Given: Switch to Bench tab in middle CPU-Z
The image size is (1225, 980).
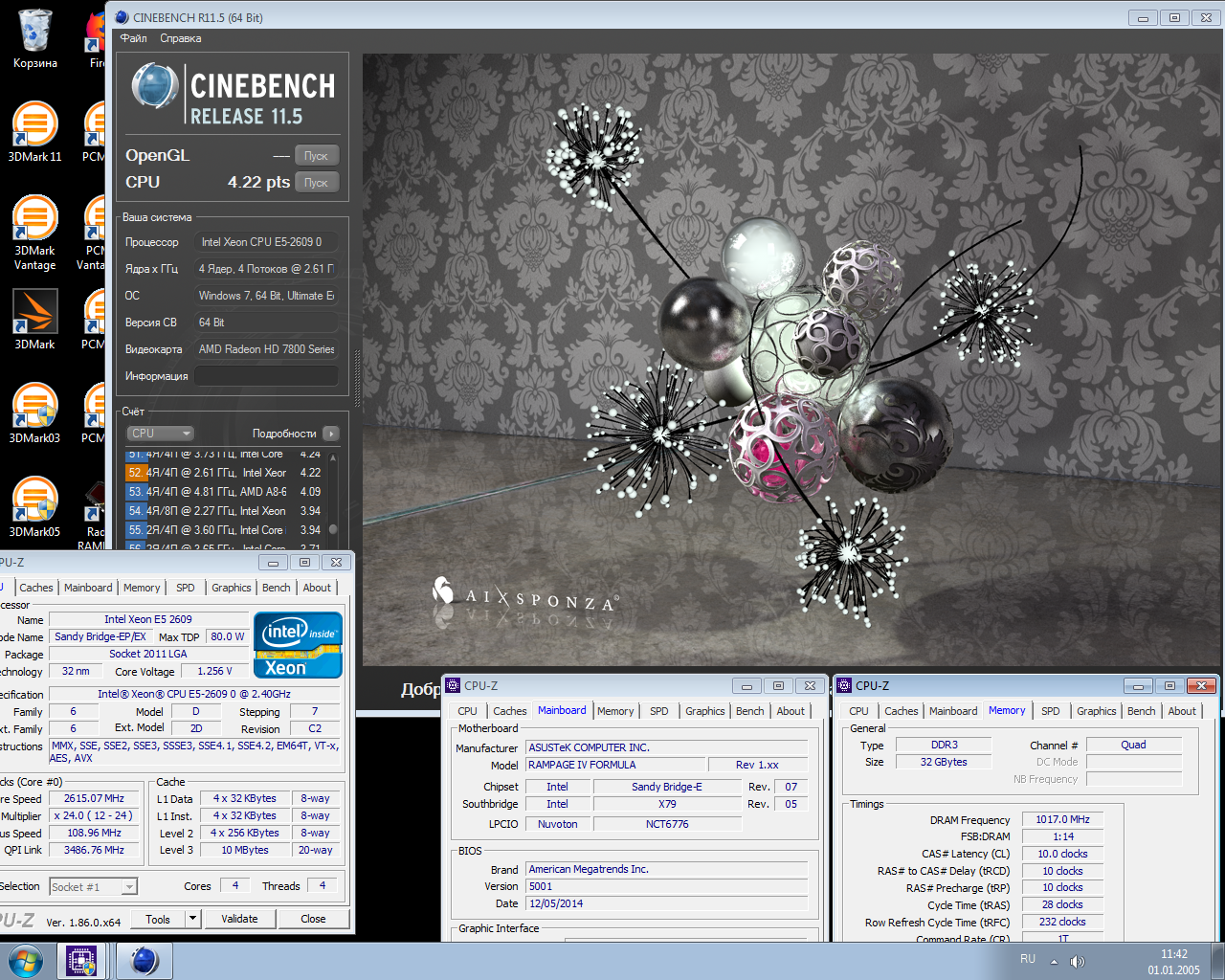Looking at the screenshot, I should point(750,711).
